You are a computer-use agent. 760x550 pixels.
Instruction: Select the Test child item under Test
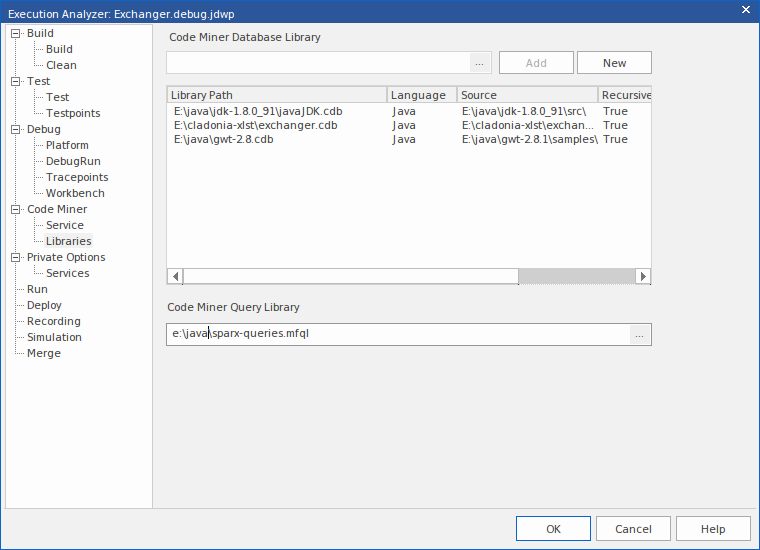pyautogui.click(x=57, y=97)
